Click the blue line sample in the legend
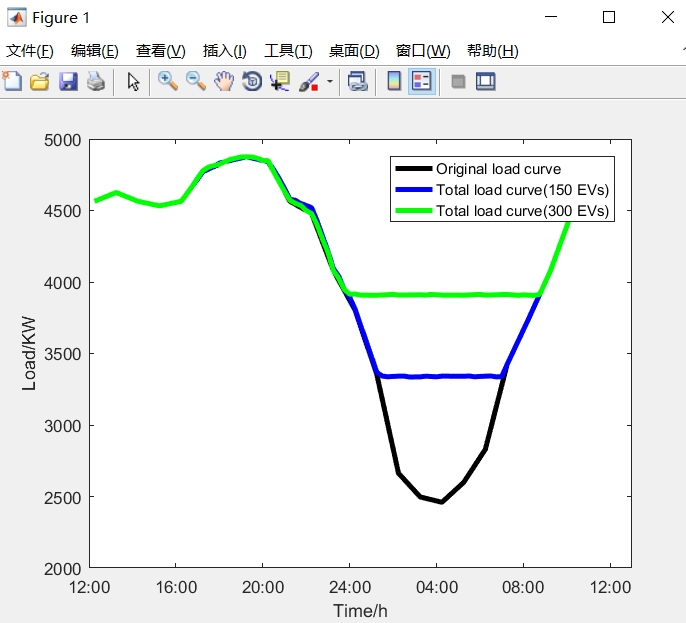This screenshot has height=623, width=686. (414, 189)
